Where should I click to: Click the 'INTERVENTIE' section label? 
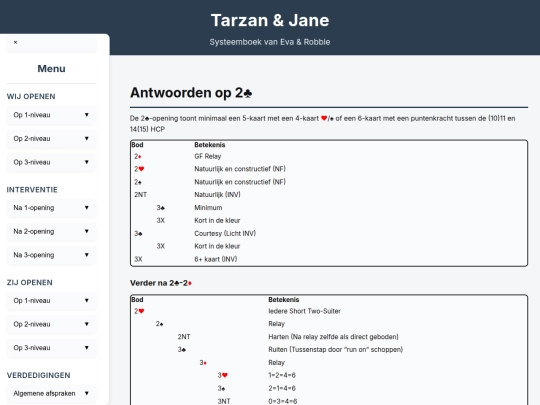(32, 190)
